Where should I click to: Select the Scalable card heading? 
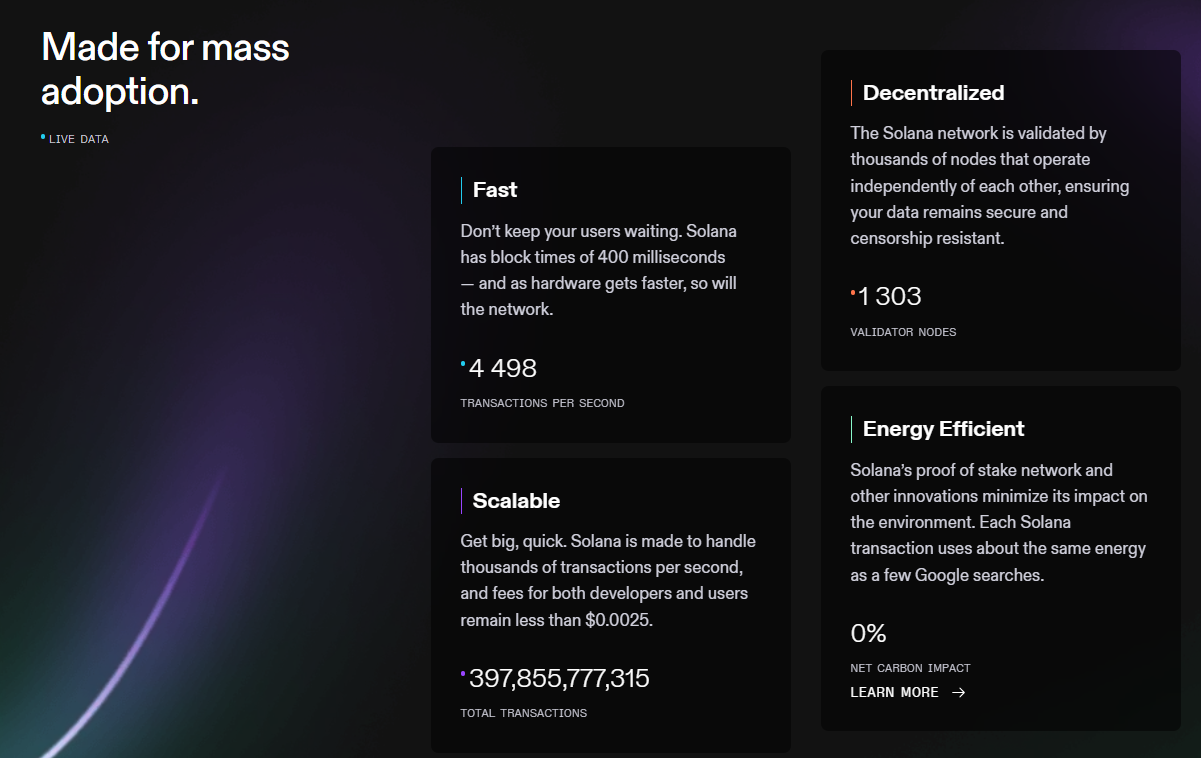point(516,501)
